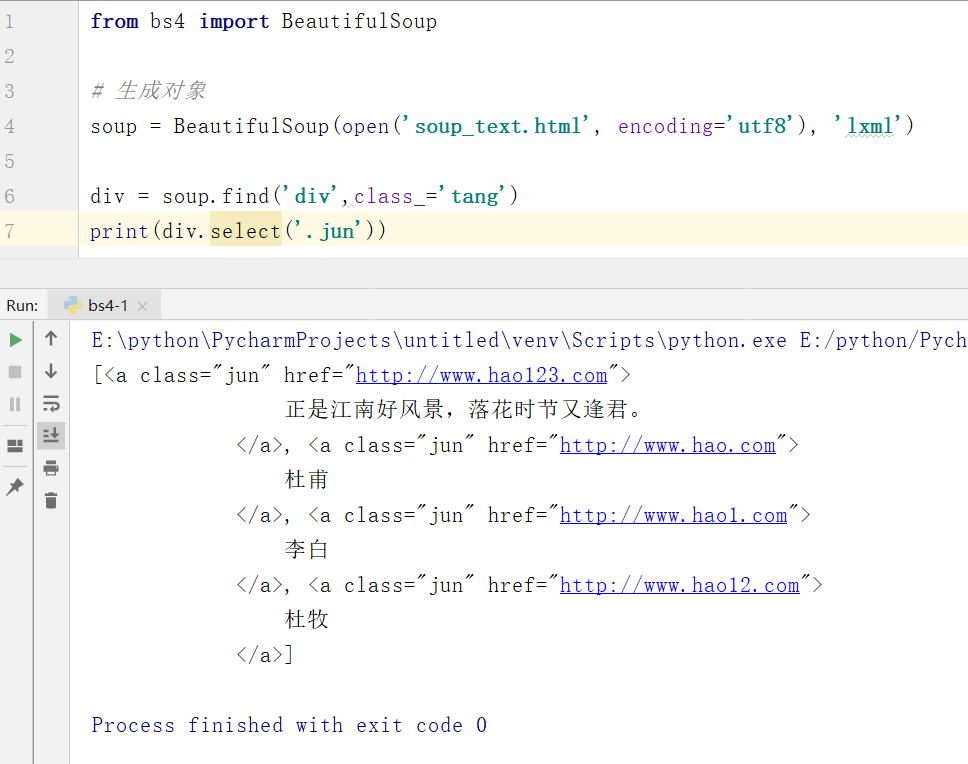
Task: Toggle Soft-Wrap in the console
Action: coord(51,404)
